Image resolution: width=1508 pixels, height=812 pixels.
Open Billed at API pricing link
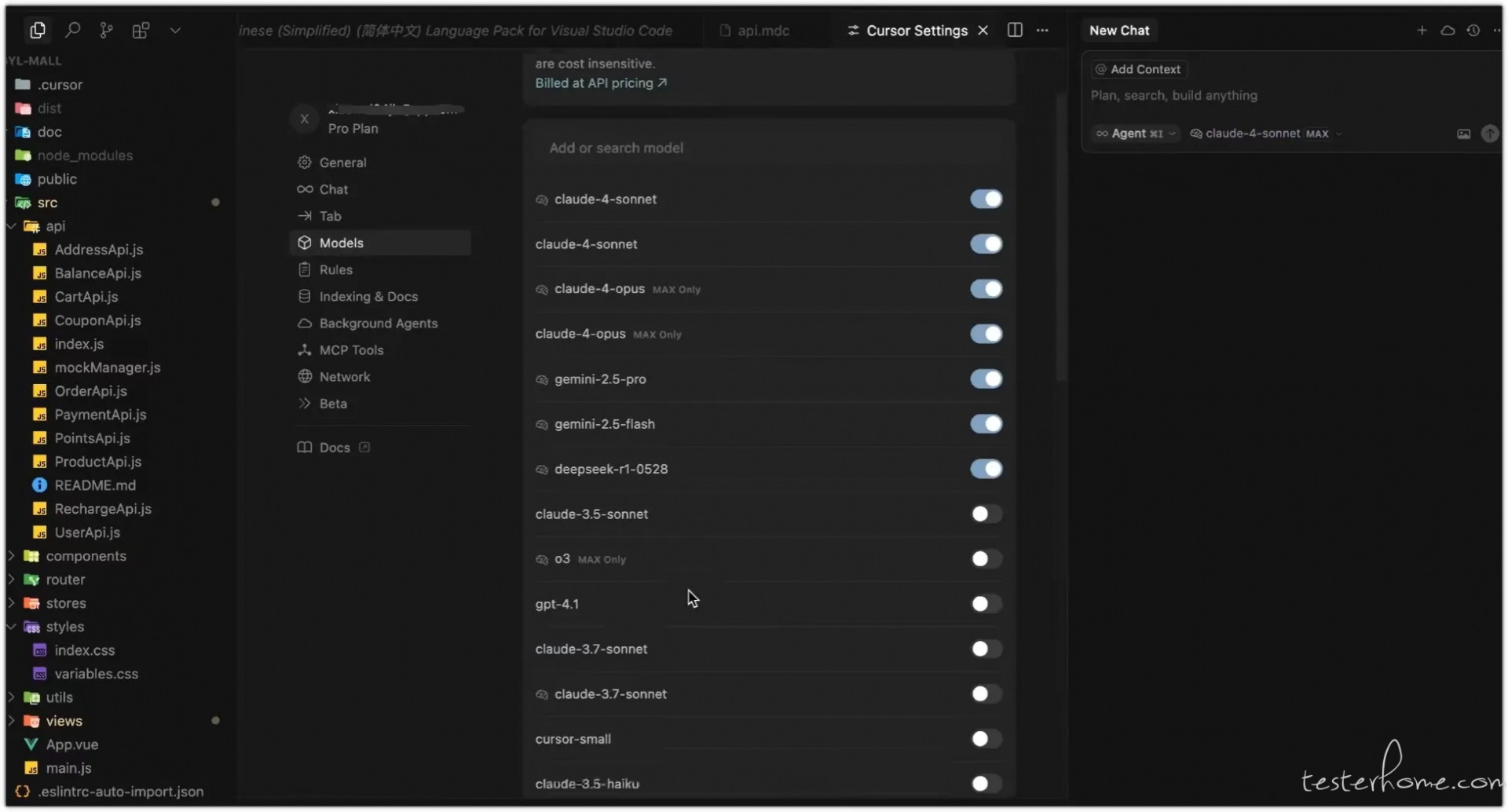(x=601, y=82)
